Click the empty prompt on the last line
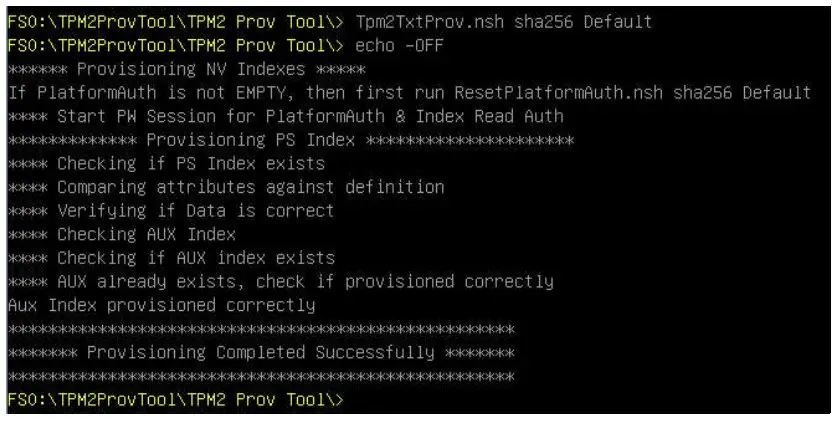The width and height of the screenshot is (836, 421). point(175,400)
